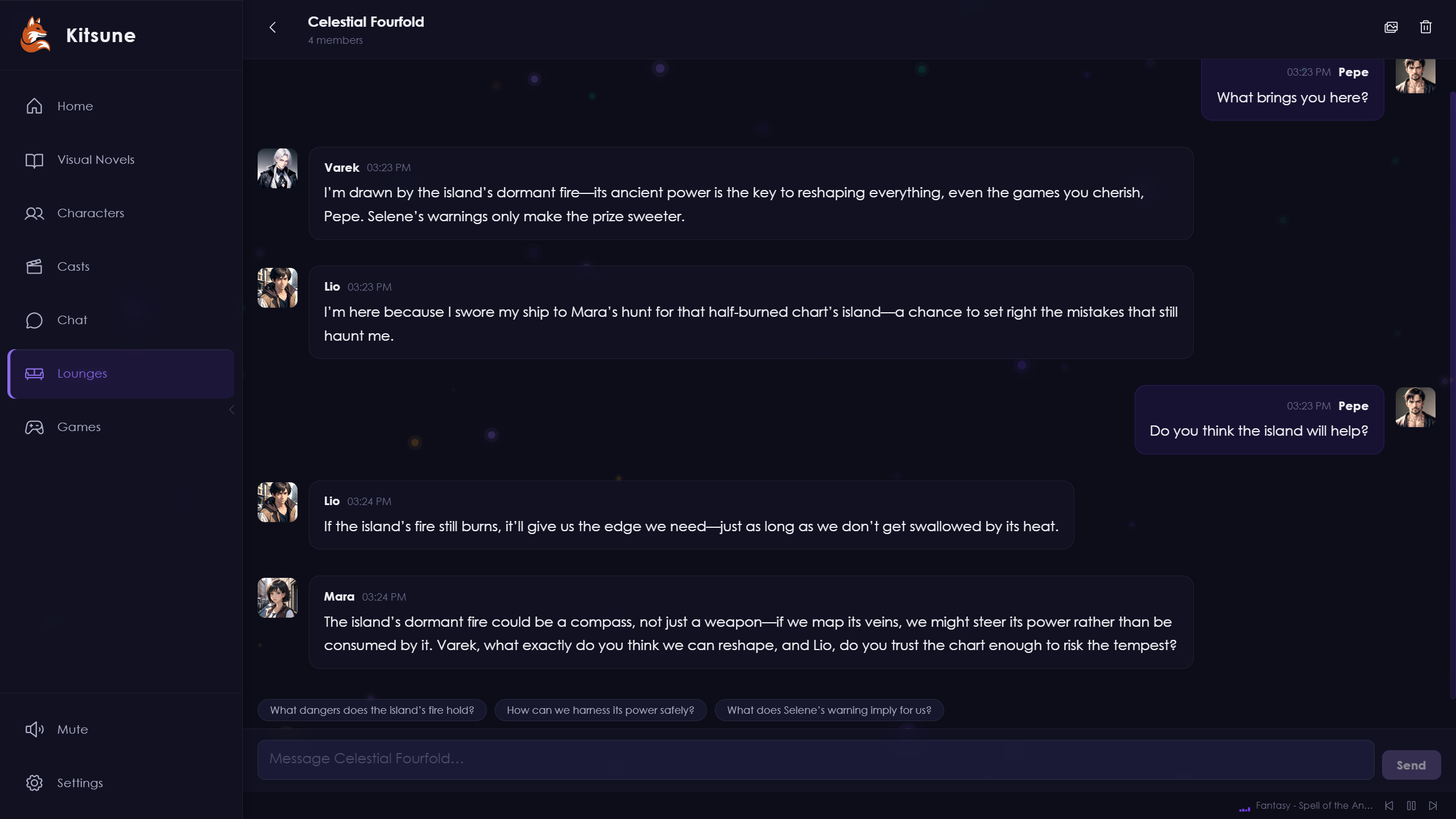Click the Kitsune fox logo
This screenshot has height=819, width=1456.
(x=35, y=35)
